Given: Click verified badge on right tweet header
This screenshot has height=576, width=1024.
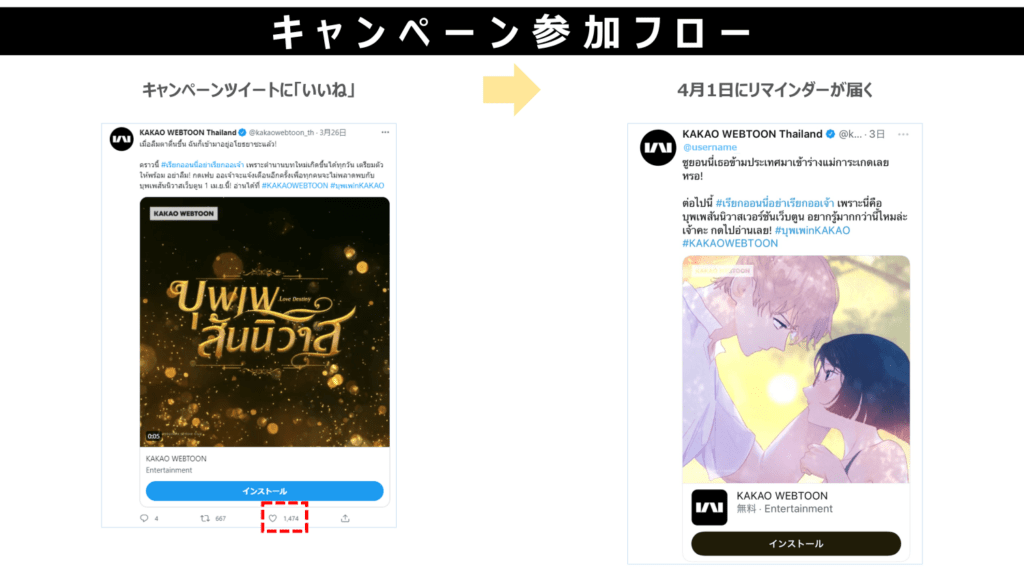Looking at the screenshot, I should coord(830,134).
